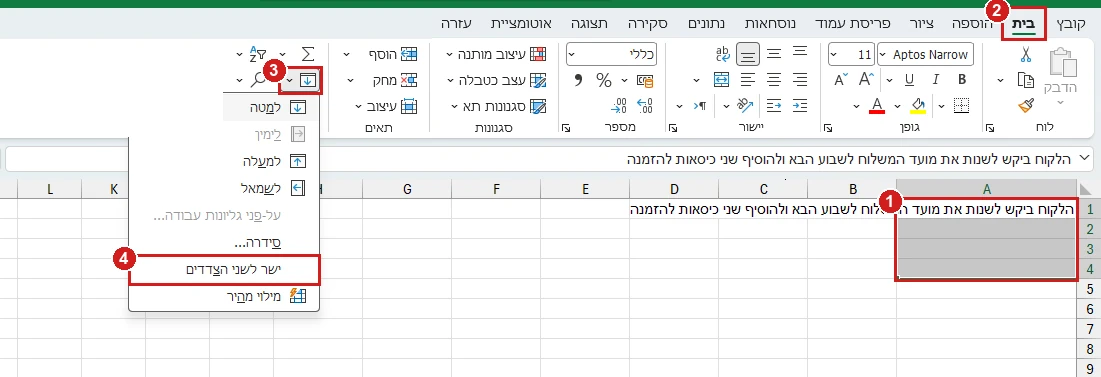The height and width of the screenshot is (377, 1101).
Task: Click the Copy icon in clipboard group
Action: click(1026, 80)
